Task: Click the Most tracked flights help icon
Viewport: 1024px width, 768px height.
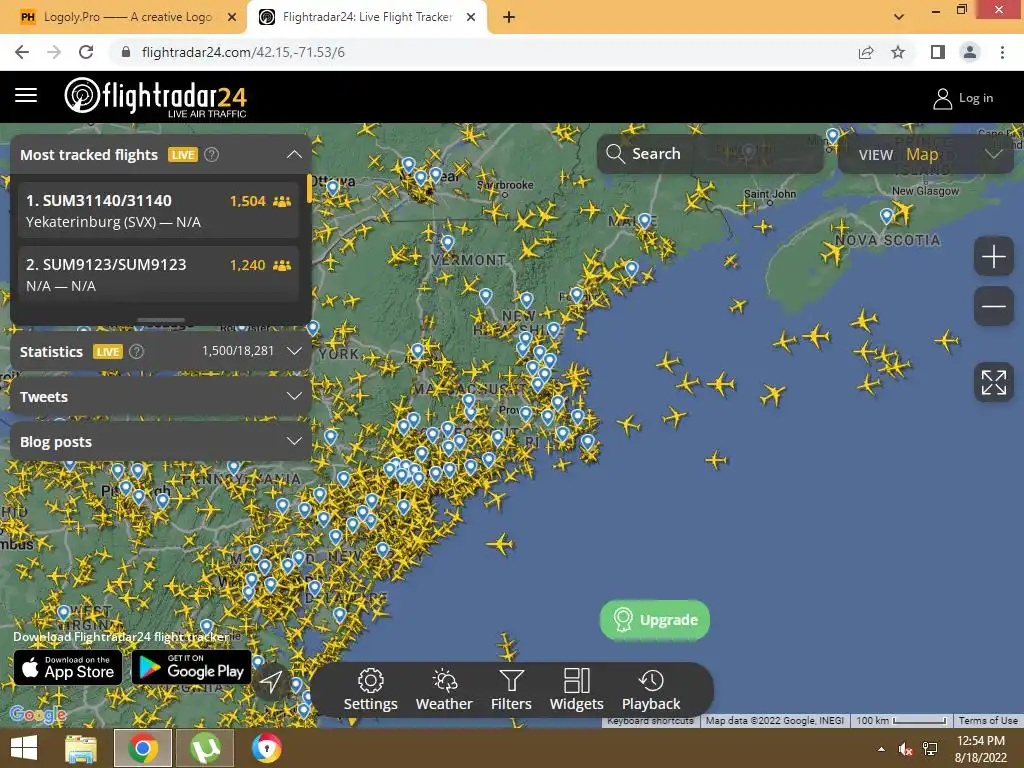Action: pos(212,155)
